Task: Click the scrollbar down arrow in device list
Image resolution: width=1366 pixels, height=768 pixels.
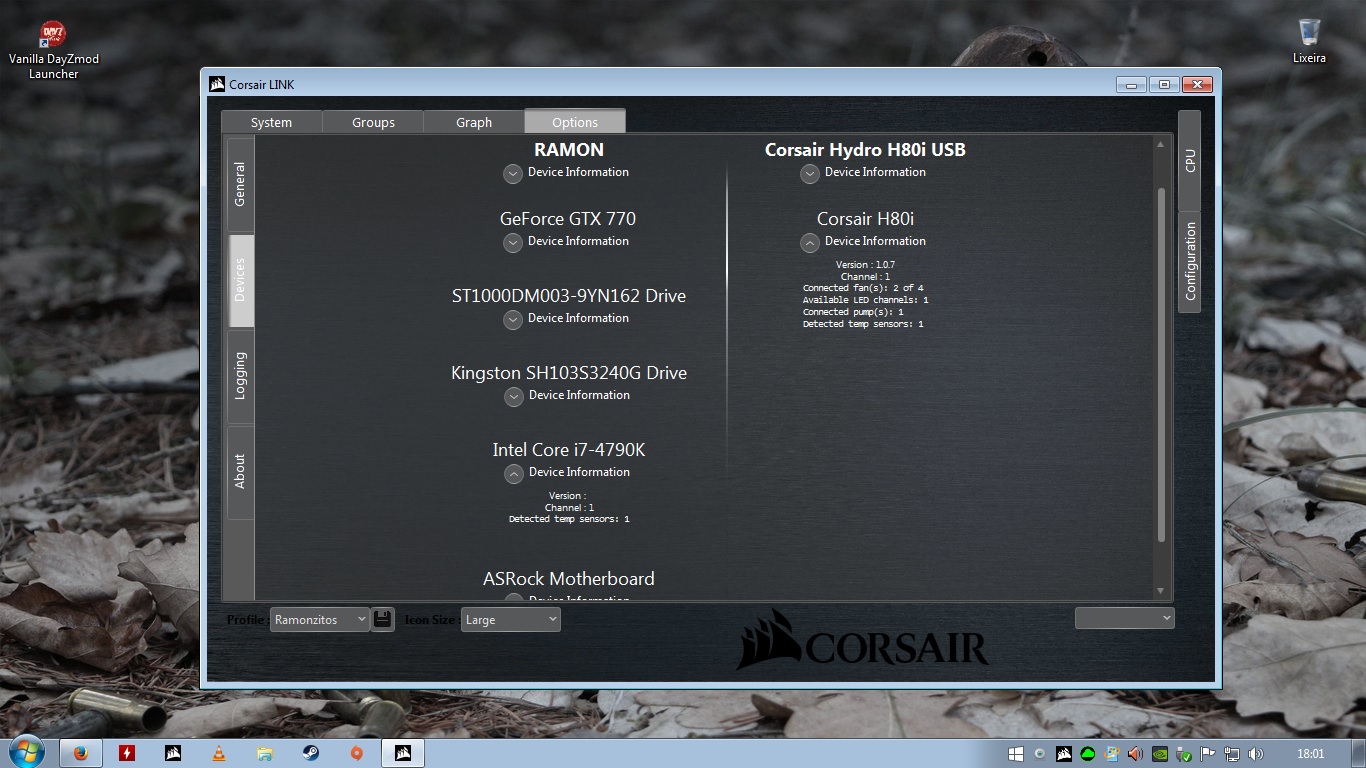Action: (1161, 591)
